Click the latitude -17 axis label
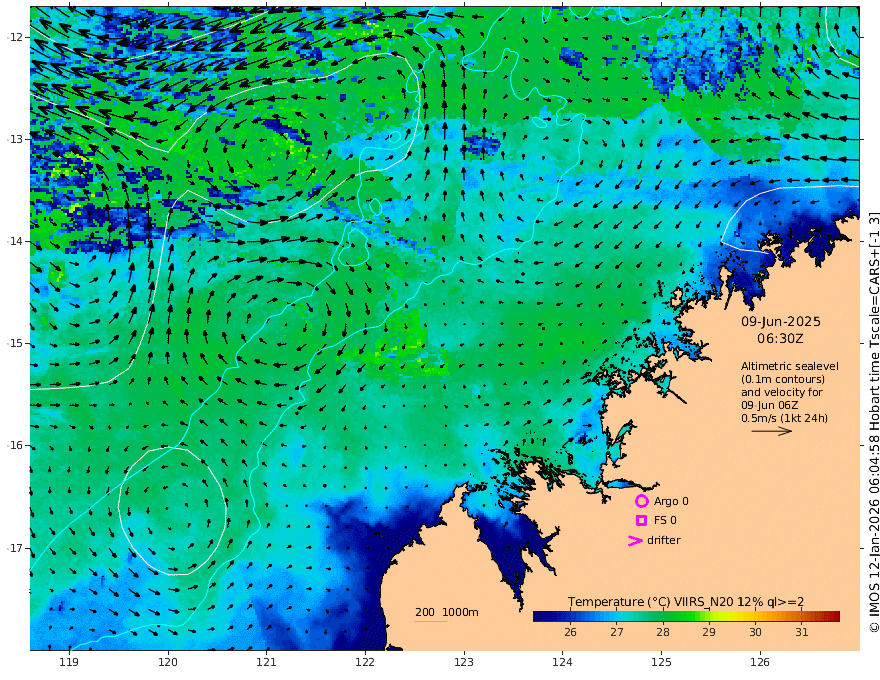Viewport: 880px width, 680px height. [15, 548]
